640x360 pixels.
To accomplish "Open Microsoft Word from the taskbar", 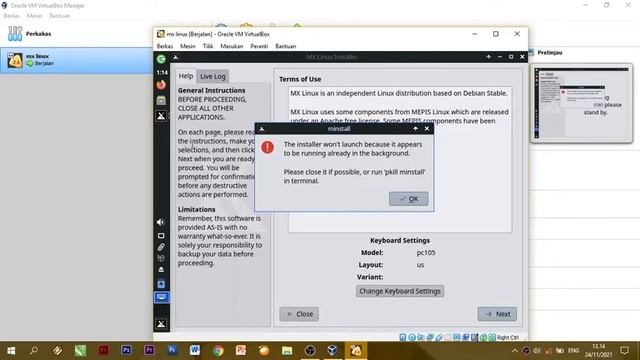I will [195, 351].
